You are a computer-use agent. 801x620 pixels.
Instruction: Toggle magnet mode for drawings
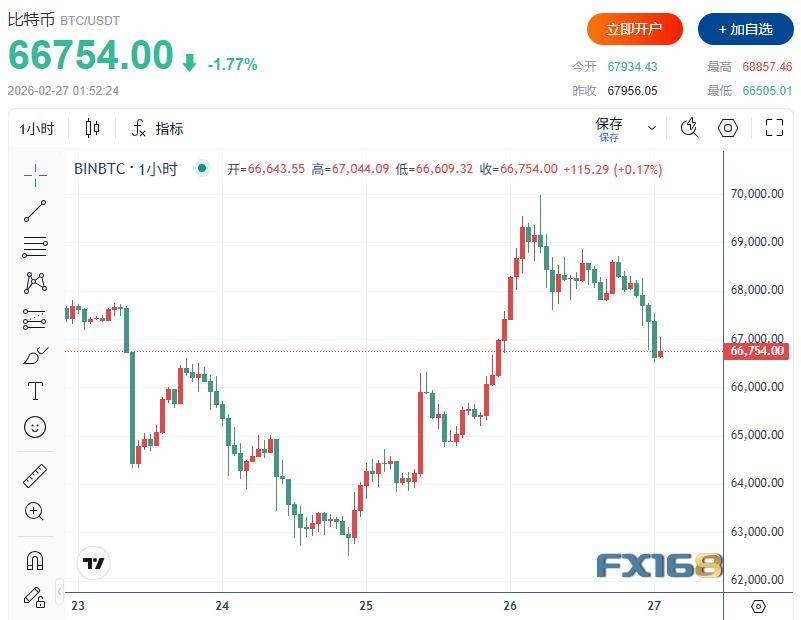(x=35, y=560)
